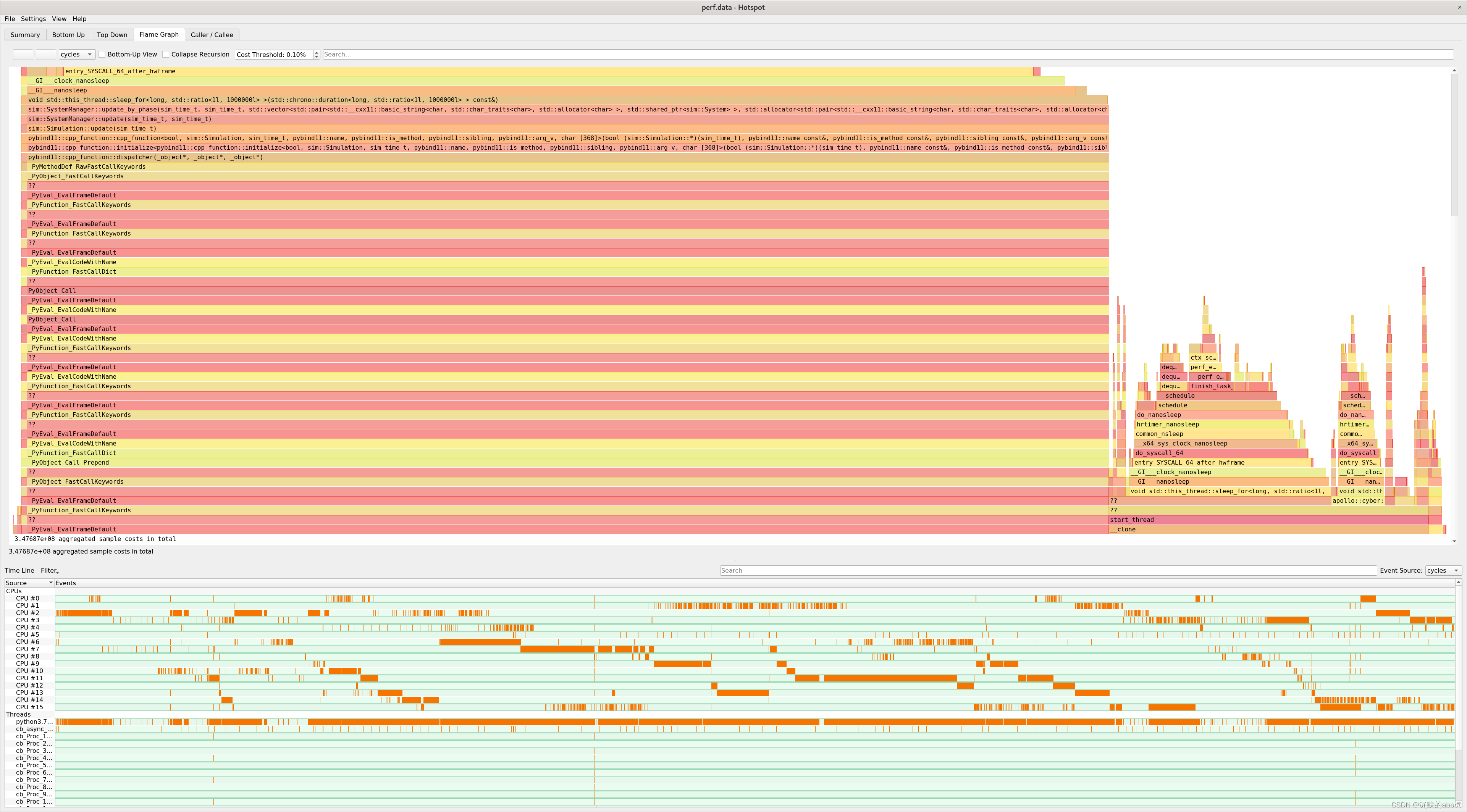Switch to the Summary tab
Viewport: 1467px width, 812px height.
coord(25,35)
